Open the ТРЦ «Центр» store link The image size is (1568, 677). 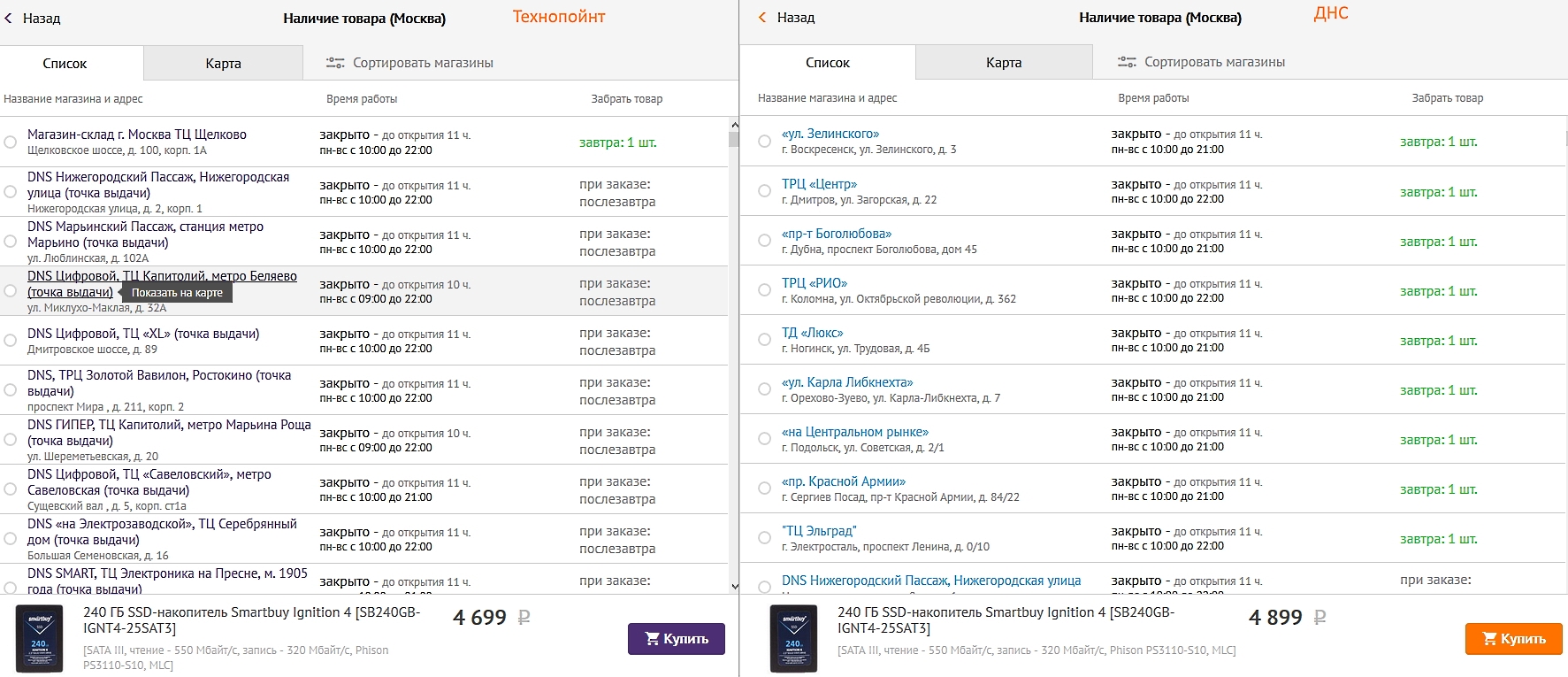tap(819, 184)
